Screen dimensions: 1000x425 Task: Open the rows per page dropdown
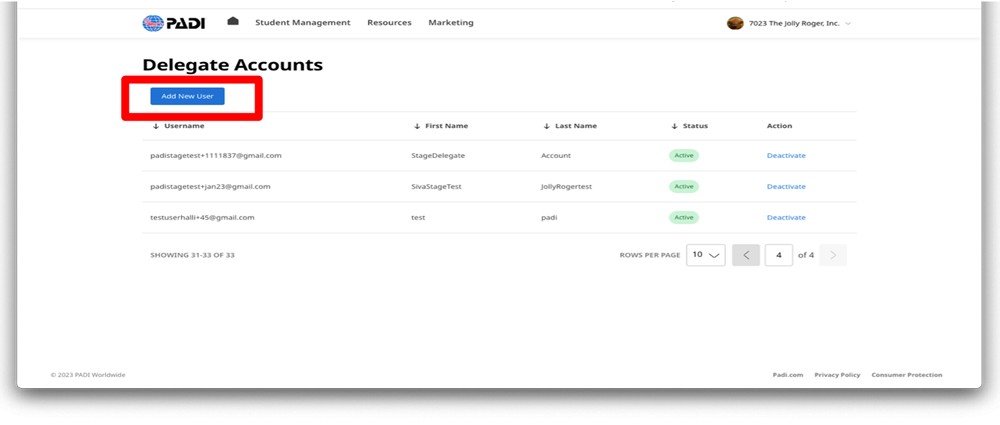(x=706, y=255)
